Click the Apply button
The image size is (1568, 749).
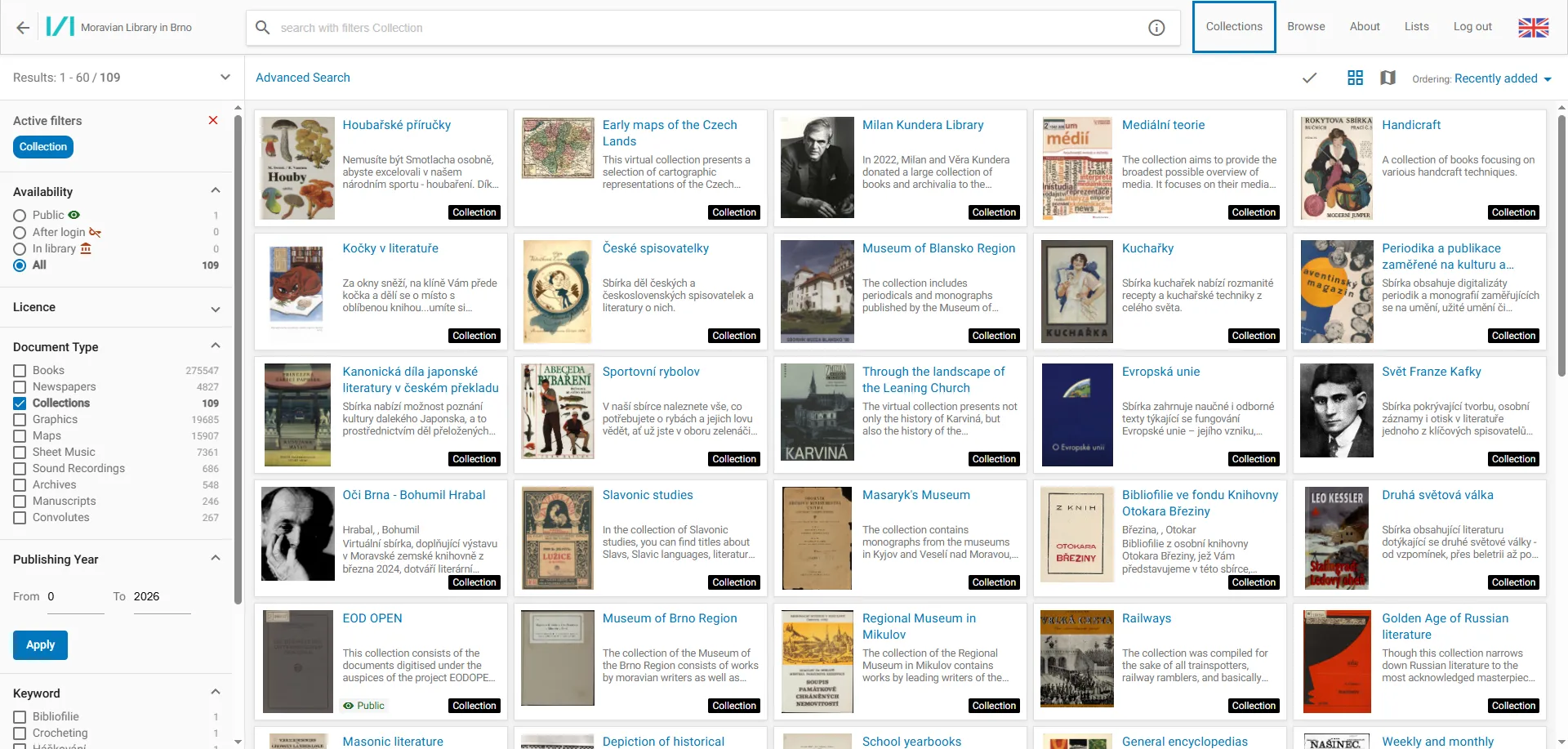pos(40,645)
